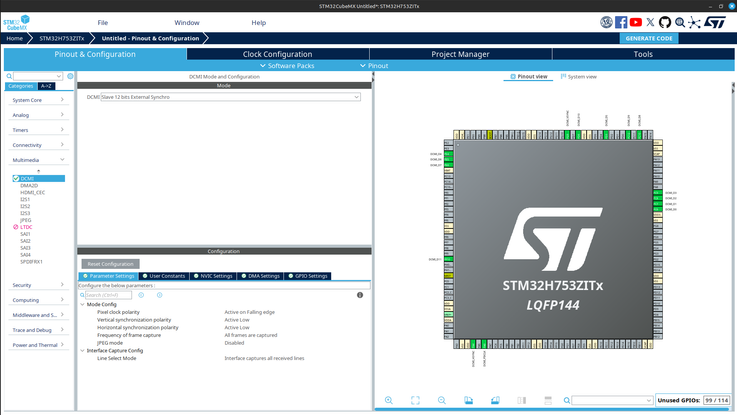Click the Reset Configuration button
Viewport: 737px width, 415px height.
[110, 264]
